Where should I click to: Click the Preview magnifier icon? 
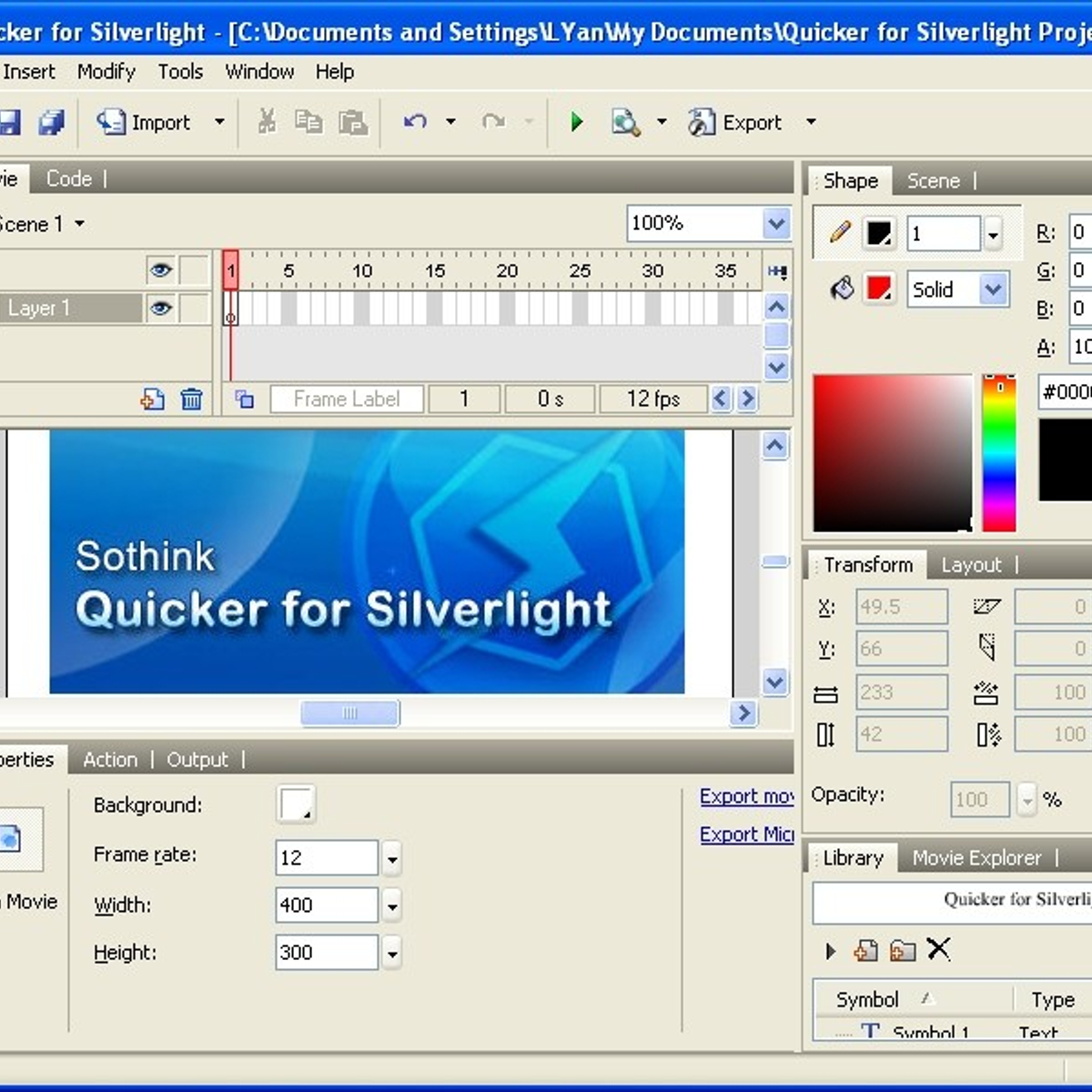point(626,122)
